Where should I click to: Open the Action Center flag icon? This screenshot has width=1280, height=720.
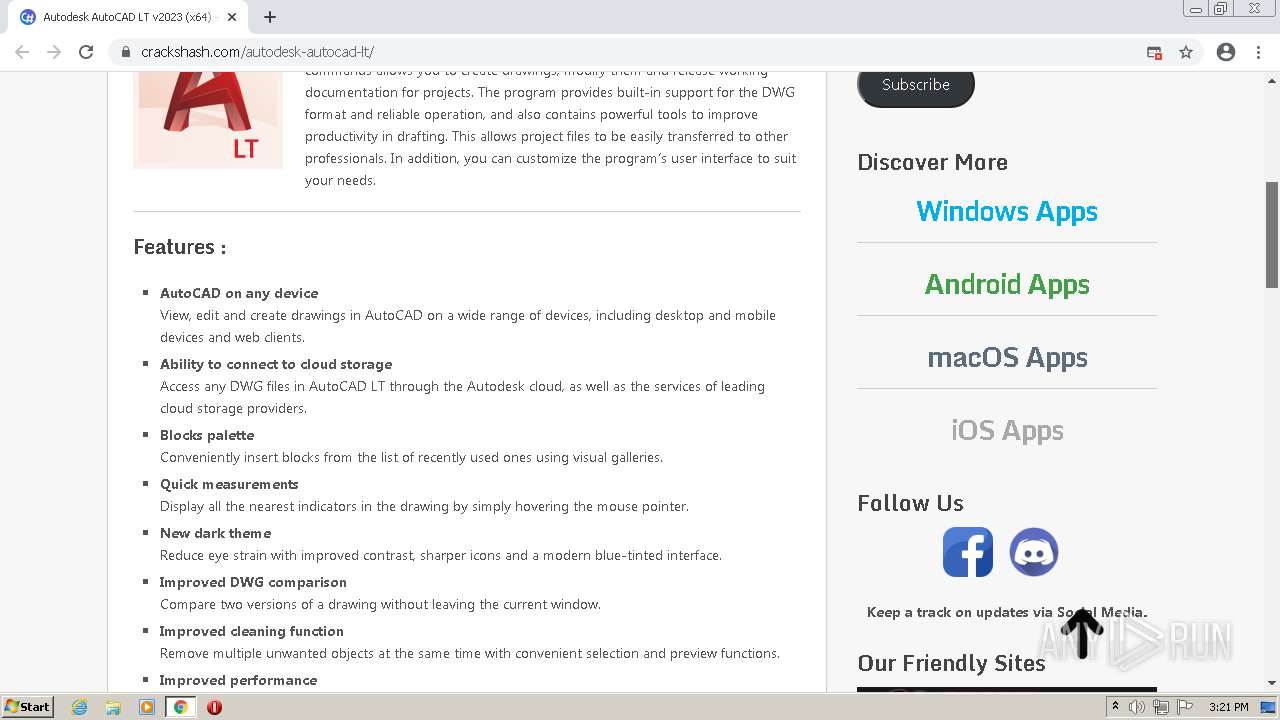1185,707
